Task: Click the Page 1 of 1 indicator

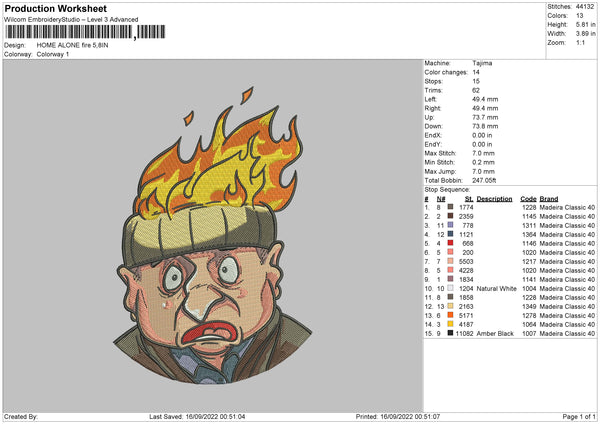Action: [x=579, y=416]
